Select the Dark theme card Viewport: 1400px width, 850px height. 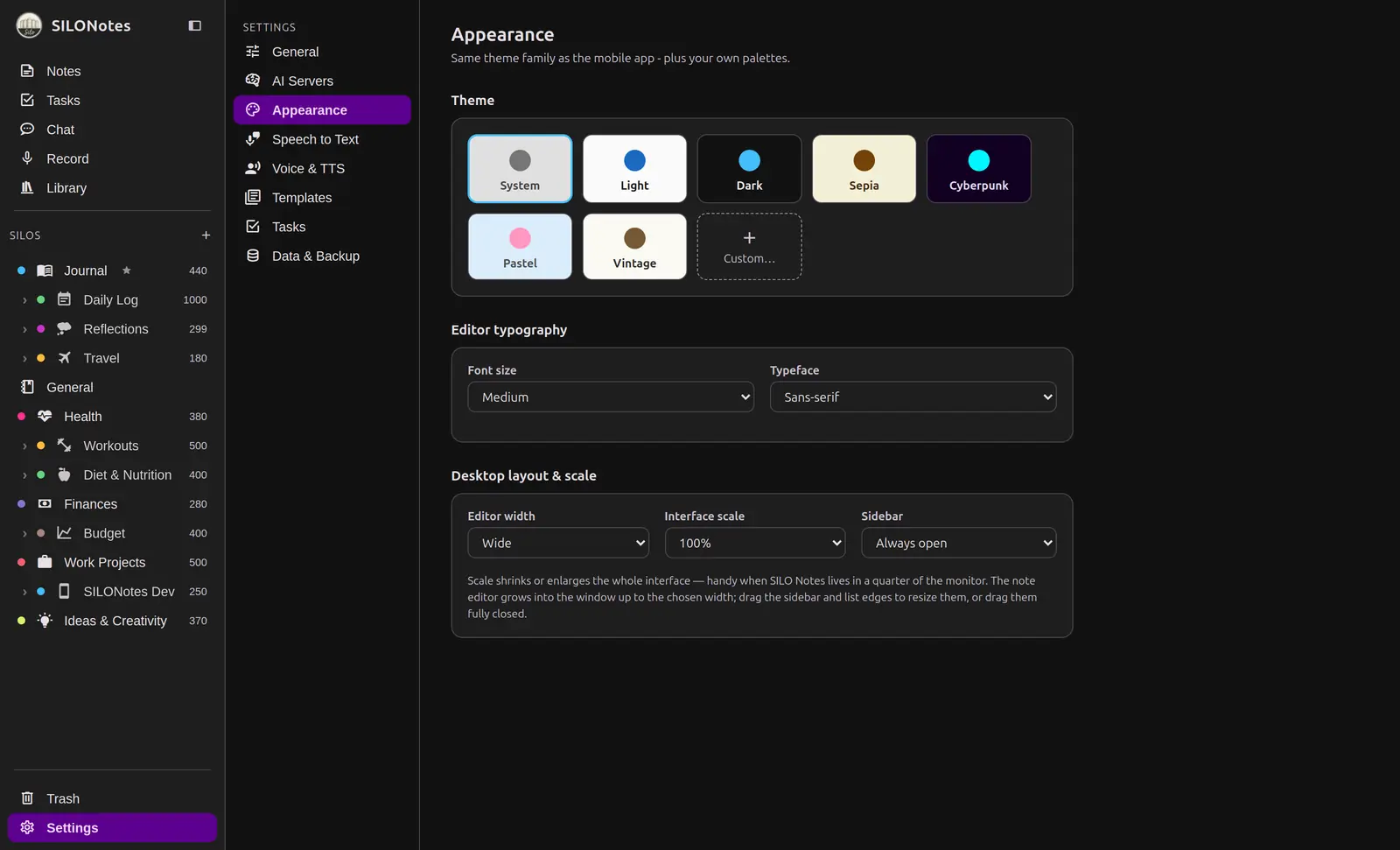point(749,168)
